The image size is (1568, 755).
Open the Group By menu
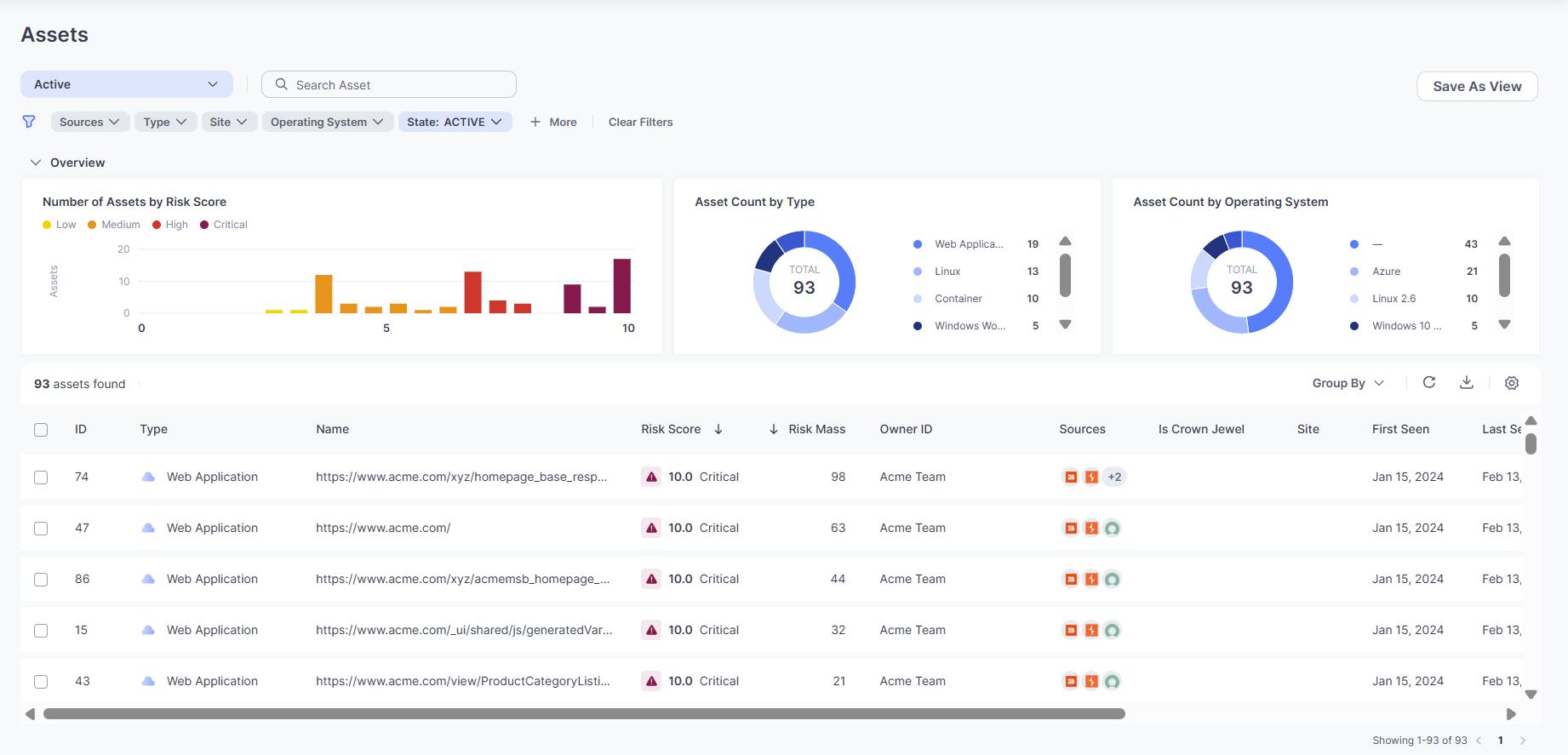1348,383
